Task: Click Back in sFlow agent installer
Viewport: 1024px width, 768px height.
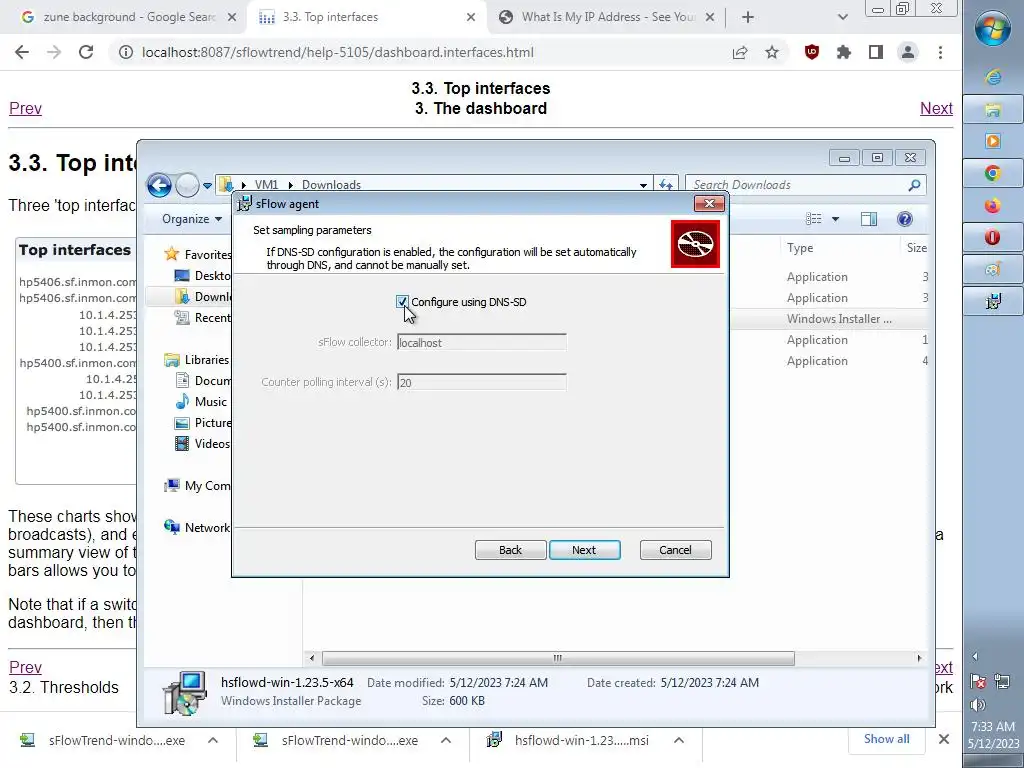Action: 510,550
